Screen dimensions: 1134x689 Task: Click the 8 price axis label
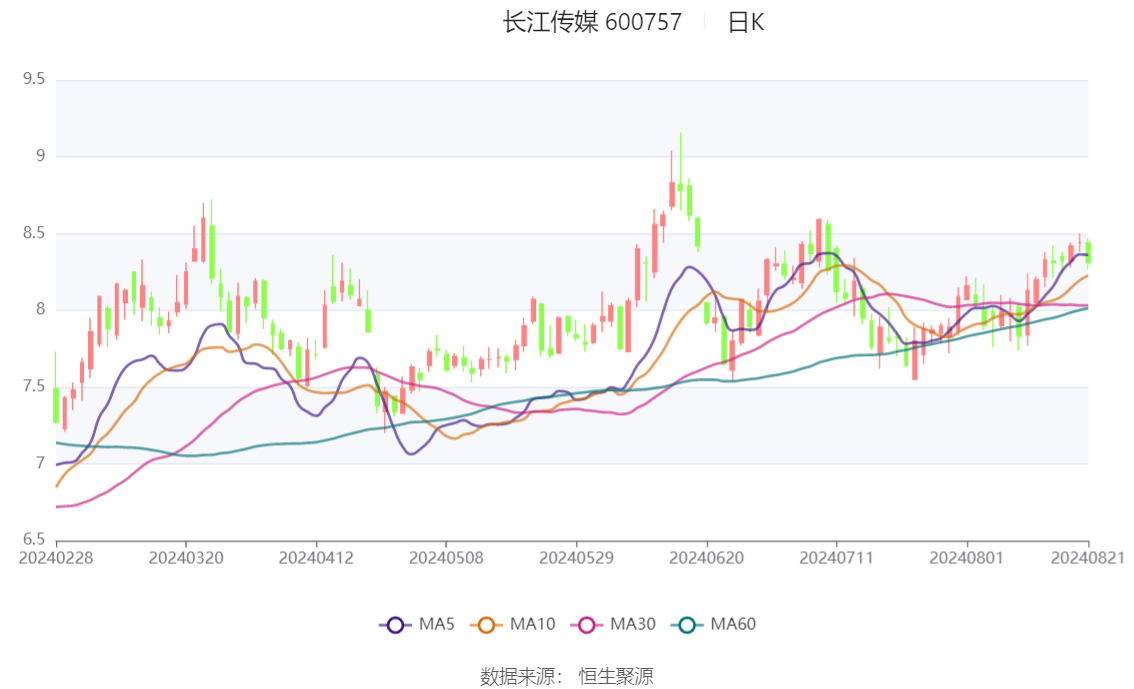pyautogui.click(x=40, y=309)
